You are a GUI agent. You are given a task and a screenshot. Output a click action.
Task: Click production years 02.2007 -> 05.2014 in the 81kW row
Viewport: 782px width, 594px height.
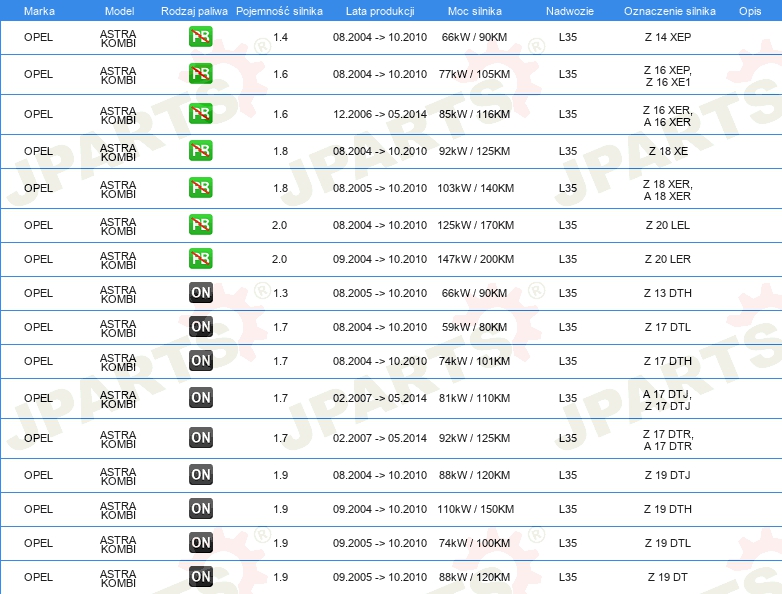(380, 398)
